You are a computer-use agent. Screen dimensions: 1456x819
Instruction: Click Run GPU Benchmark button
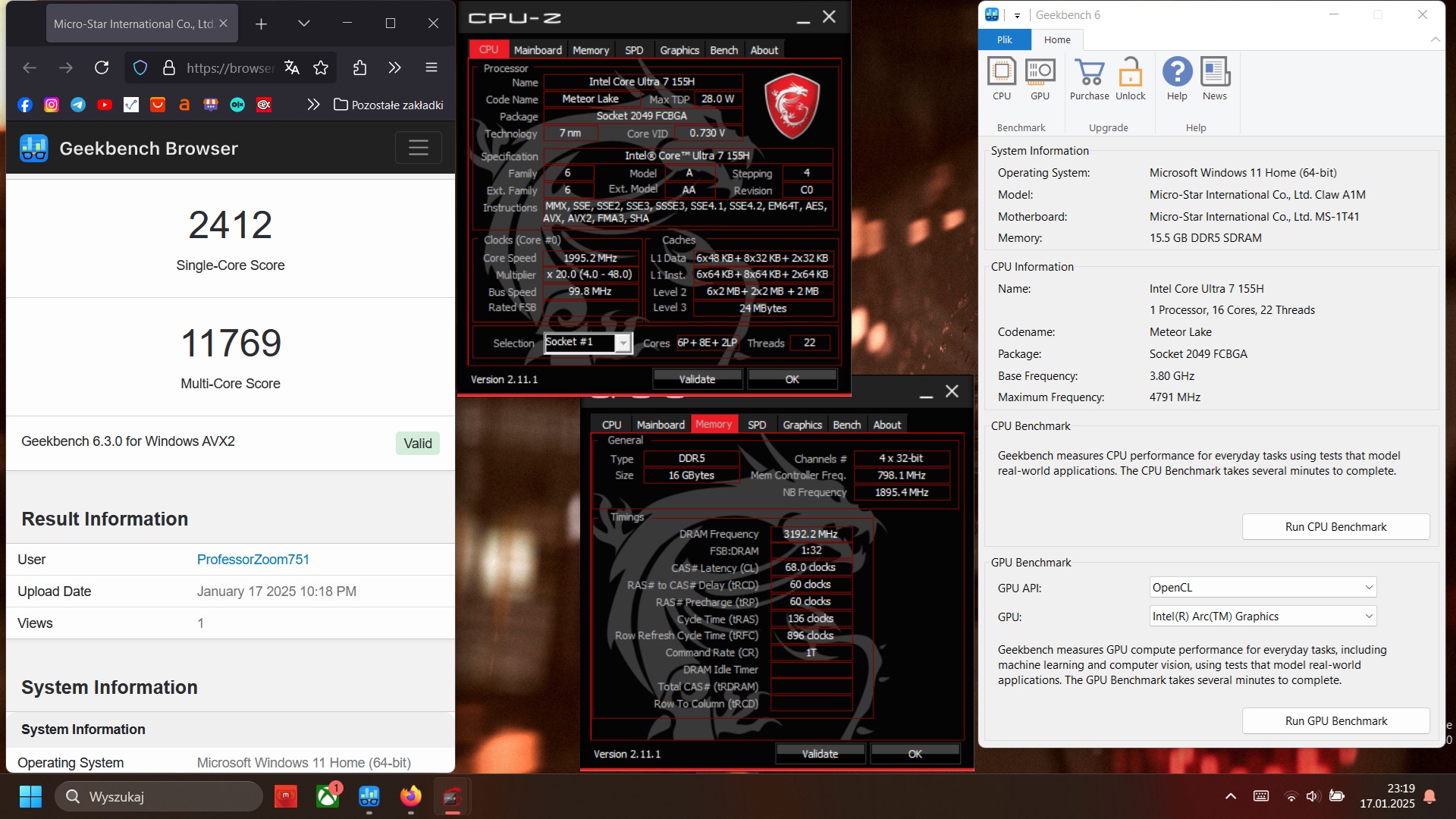(x=1335, y=721)
